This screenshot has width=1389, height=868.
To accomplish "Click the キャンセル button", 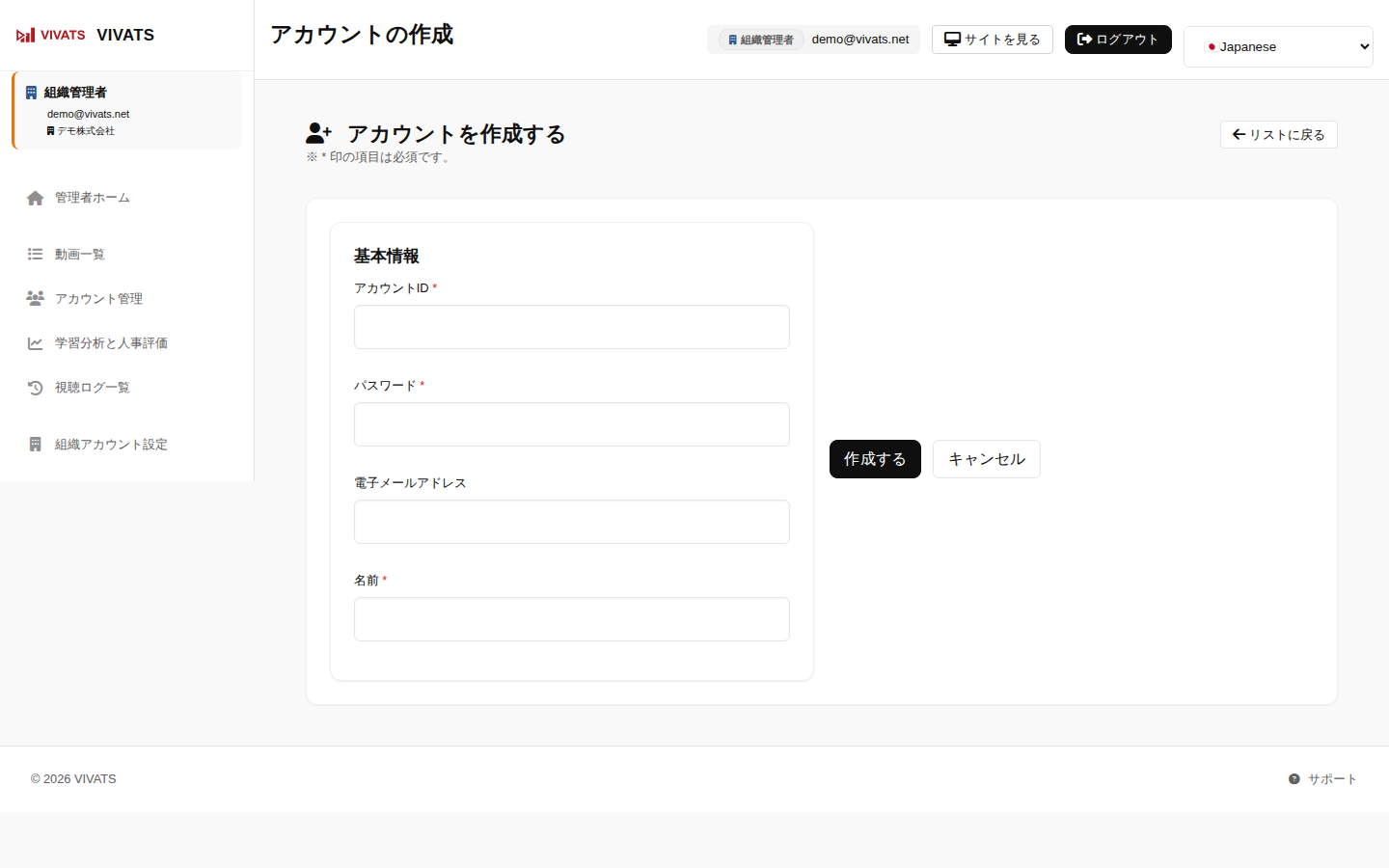I will pos(987,459).
